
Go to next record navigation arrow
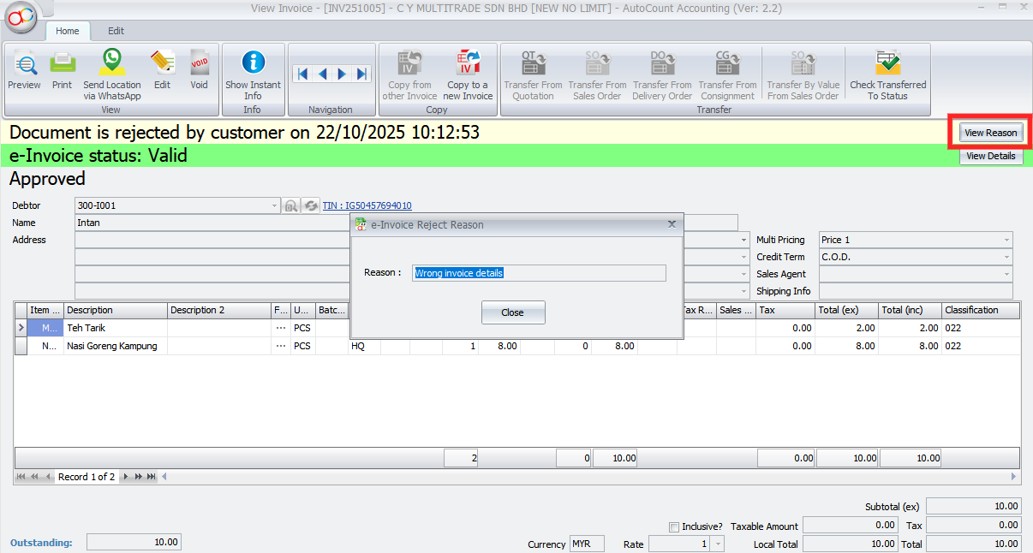point(342,74)
